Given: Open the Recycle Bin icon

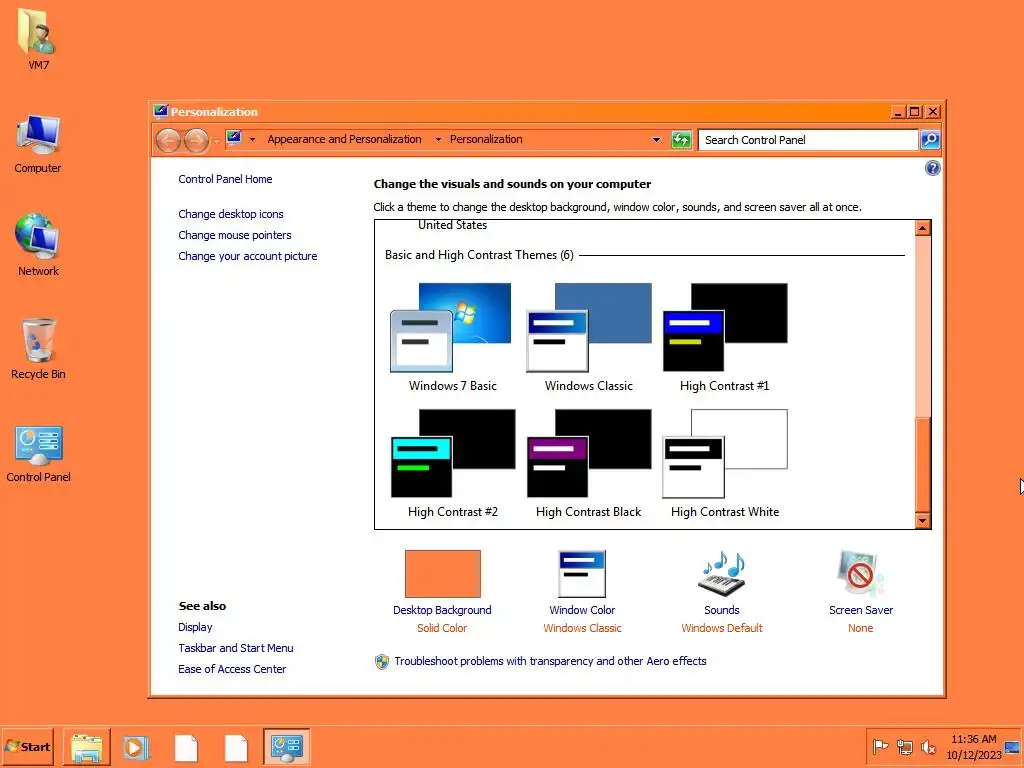Looking at the screenshot, I should (x=38, y=348).
